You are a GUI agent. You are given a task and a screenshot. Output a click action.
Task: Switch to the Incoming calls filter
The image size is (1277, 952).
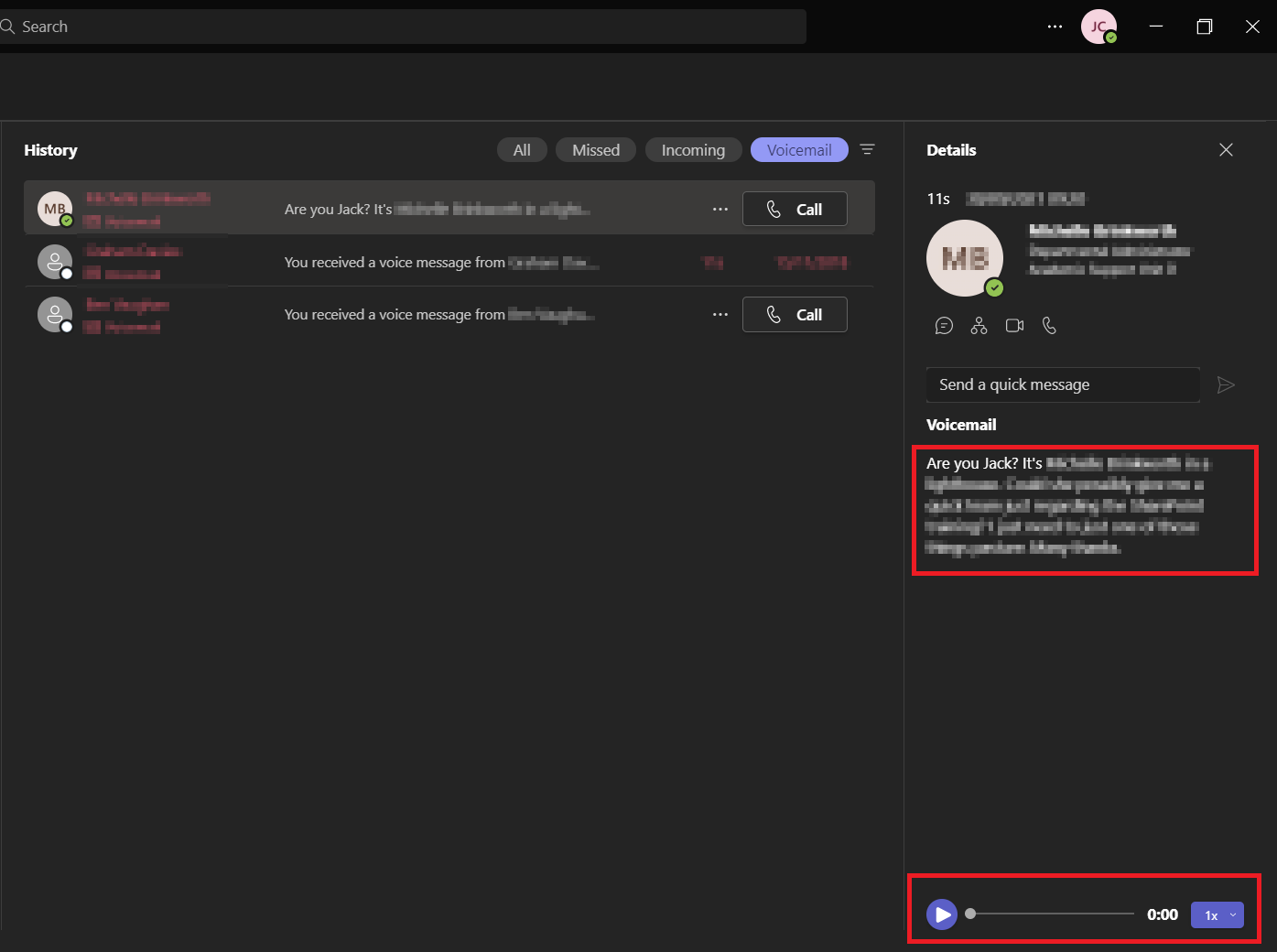point(693,149)
